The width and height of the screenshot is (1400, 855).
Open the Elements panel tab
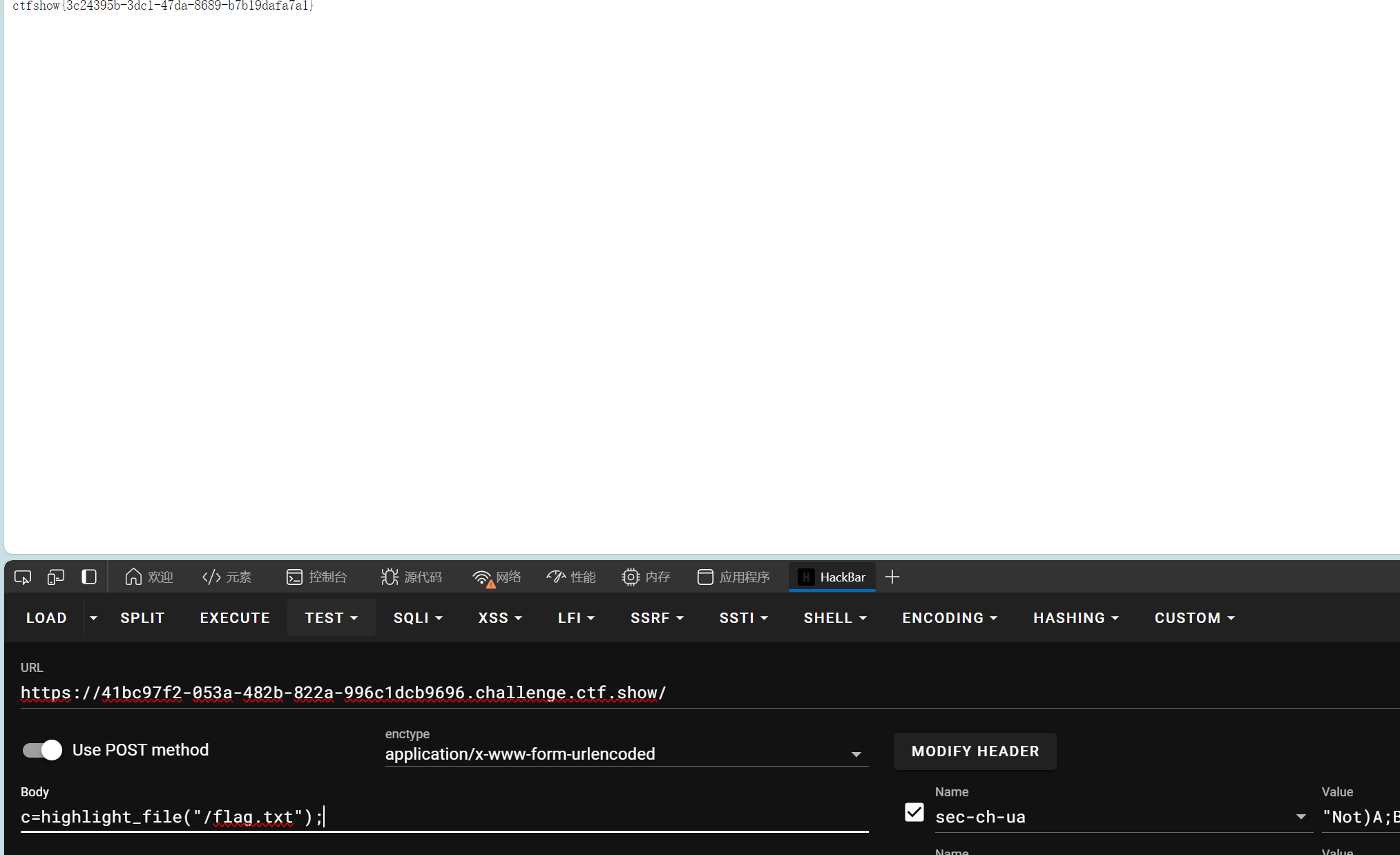pos(227,577)
